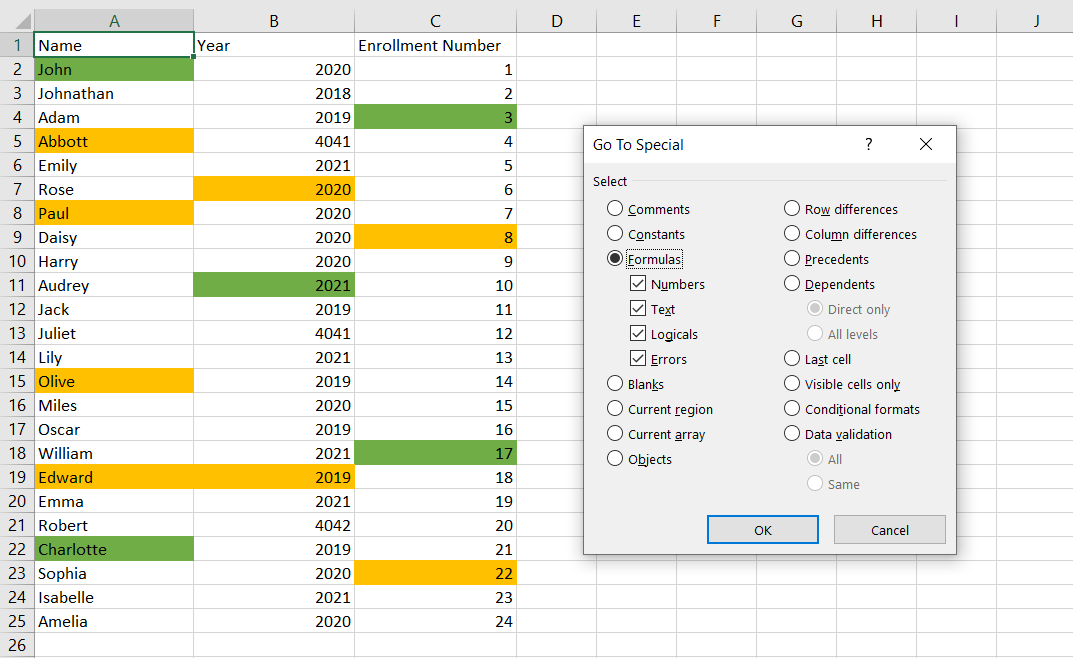1073x658 pixels.
Task: Choose Conditional formats option
Action: (851, 409)
